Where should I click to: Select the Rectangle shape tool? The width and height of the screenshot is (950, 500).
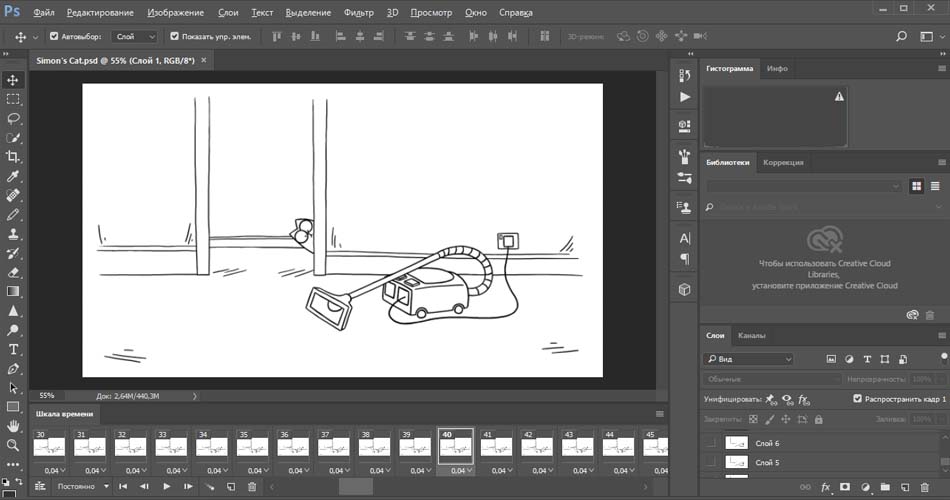[x=13, y=407]
